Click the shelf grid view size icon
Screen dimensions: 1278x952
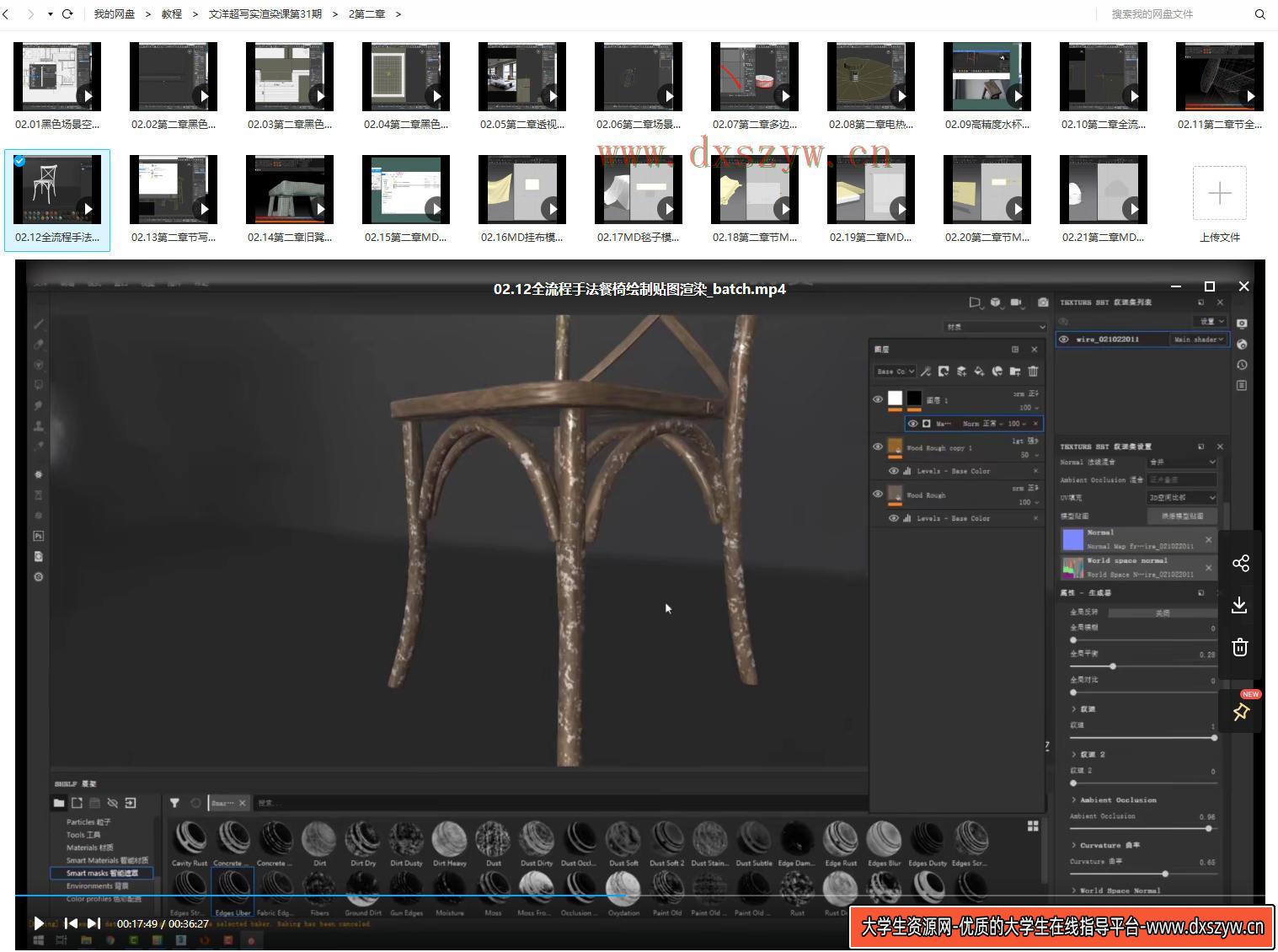pos(1033,826)
